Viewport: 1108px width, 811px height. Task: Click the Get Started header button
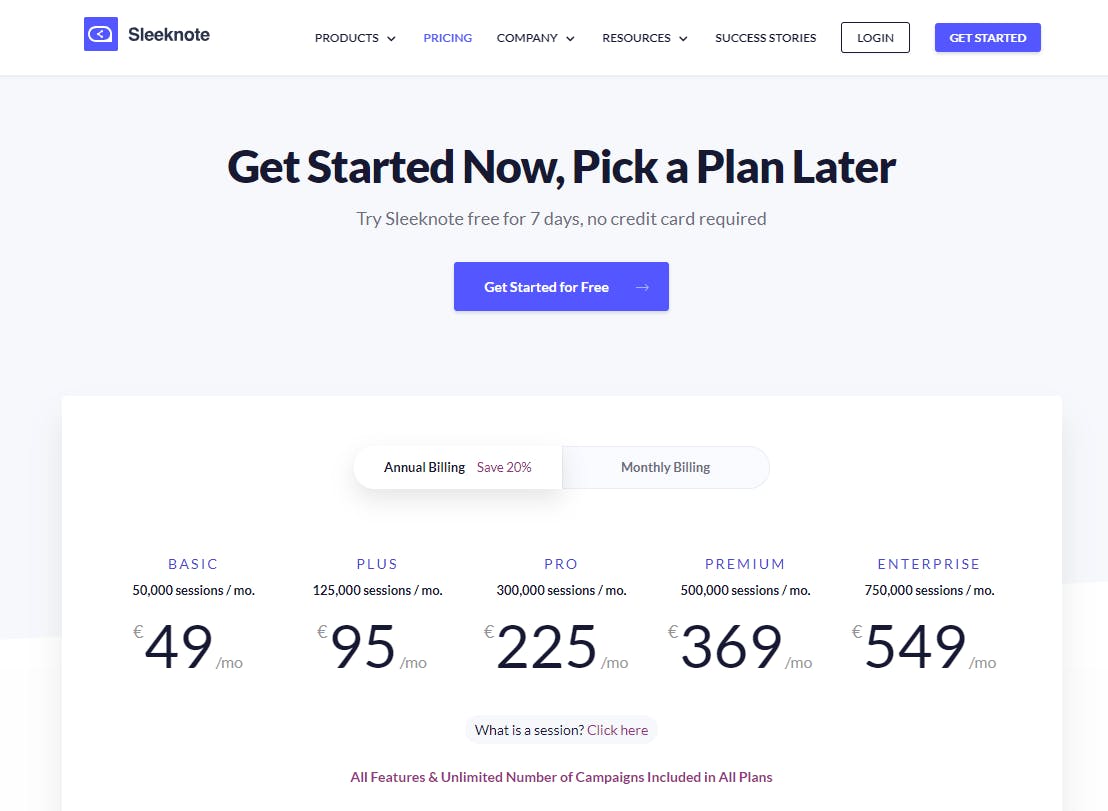987,37
